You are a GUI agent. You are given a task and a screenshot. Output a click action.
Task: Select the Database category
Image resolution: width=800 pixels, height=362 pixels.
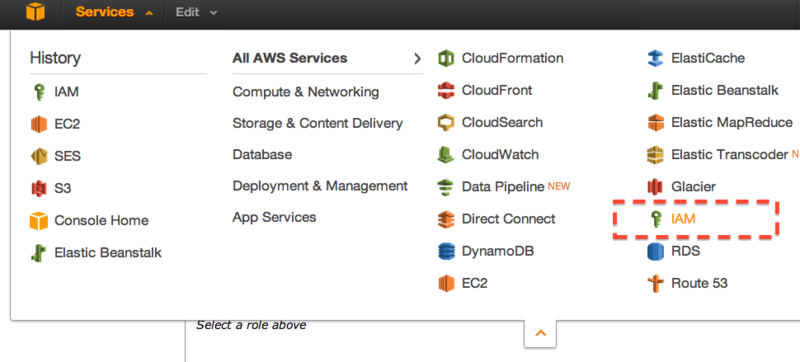262,154
